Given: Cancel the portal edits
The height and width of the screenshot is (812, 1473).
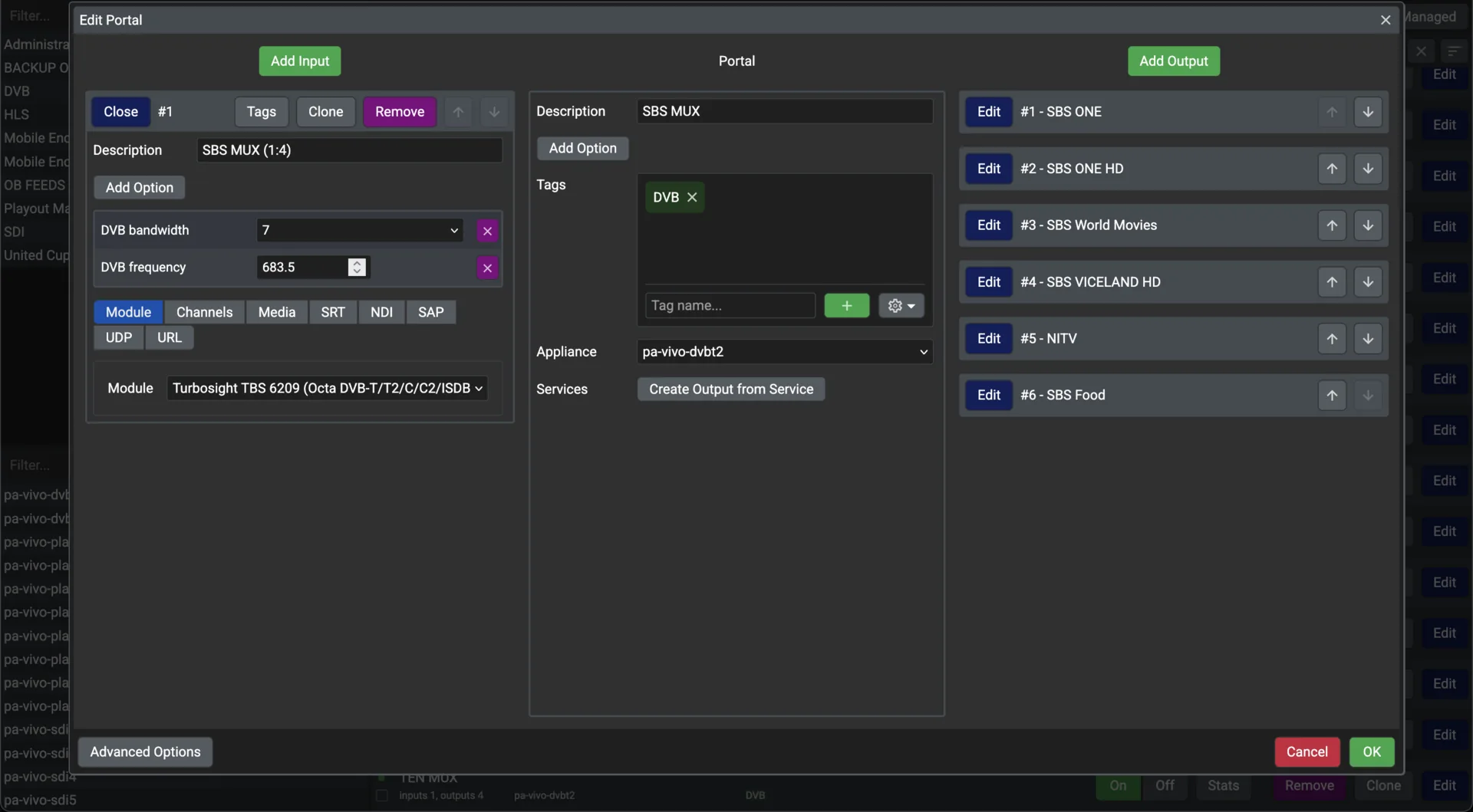Looking at the screenshot, I should pyautogui.click(x=1307, y=751).
